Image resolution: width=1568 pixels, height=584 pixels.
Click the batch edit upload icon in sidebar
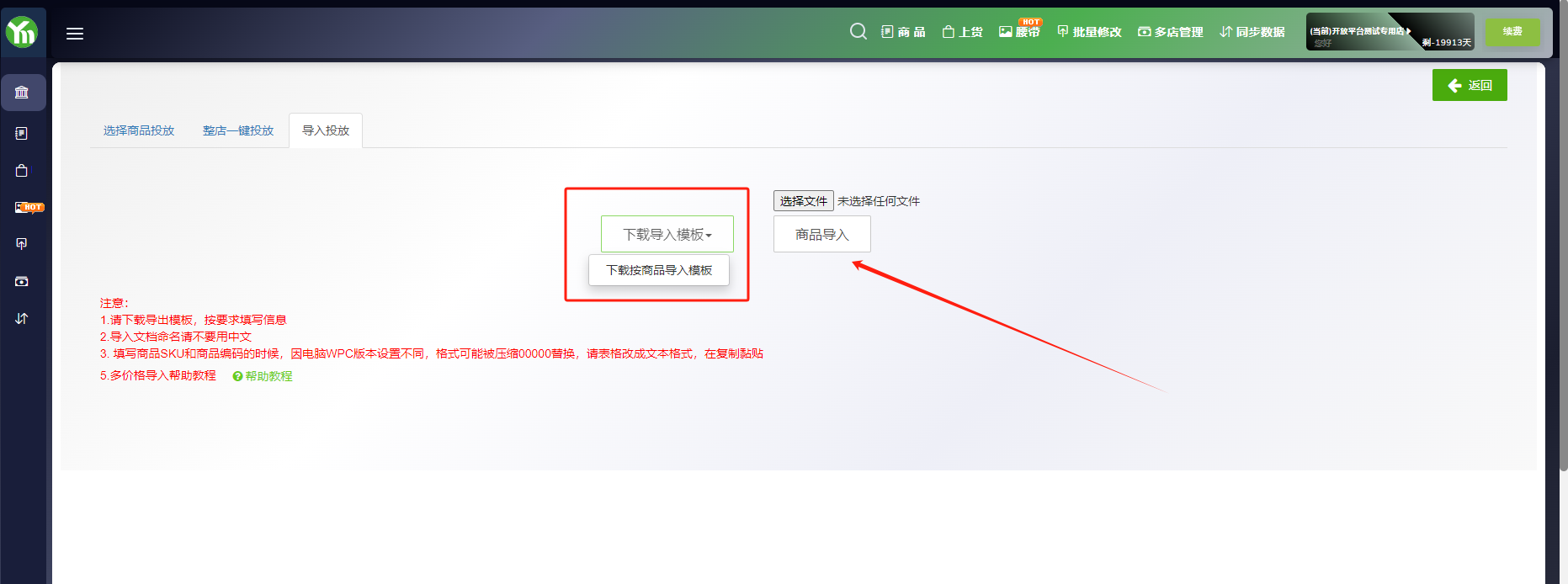pos(22,244)
